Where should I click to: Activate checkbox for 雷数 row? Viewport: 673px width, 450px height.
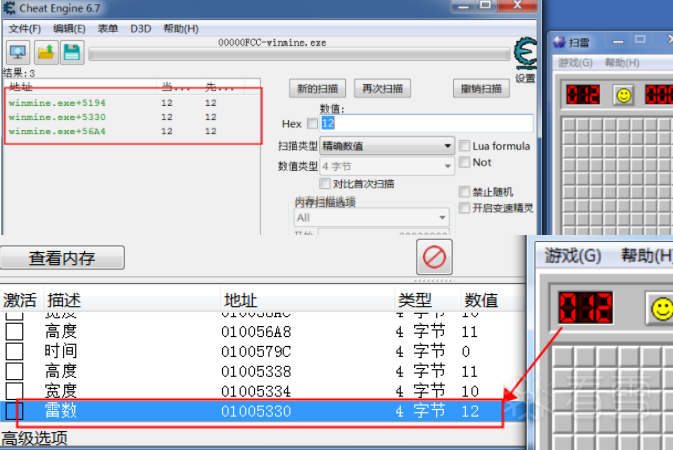tap(14, 411)
